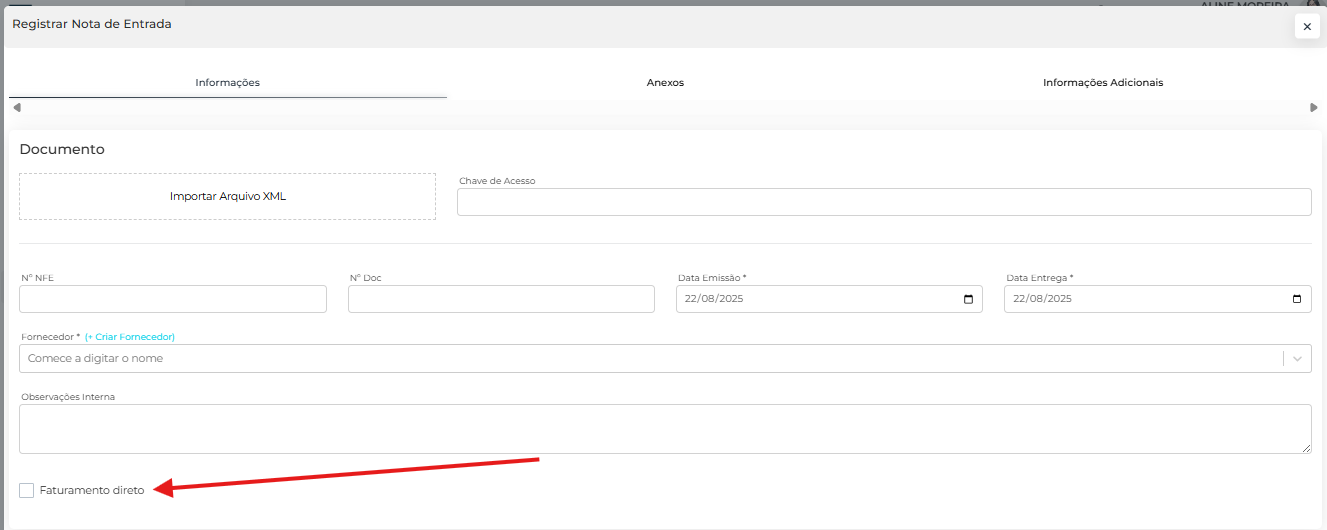Click the Observações Interna resize handle
Image resolution: width=1327 pixels, height=530 pixels.
1305,448
